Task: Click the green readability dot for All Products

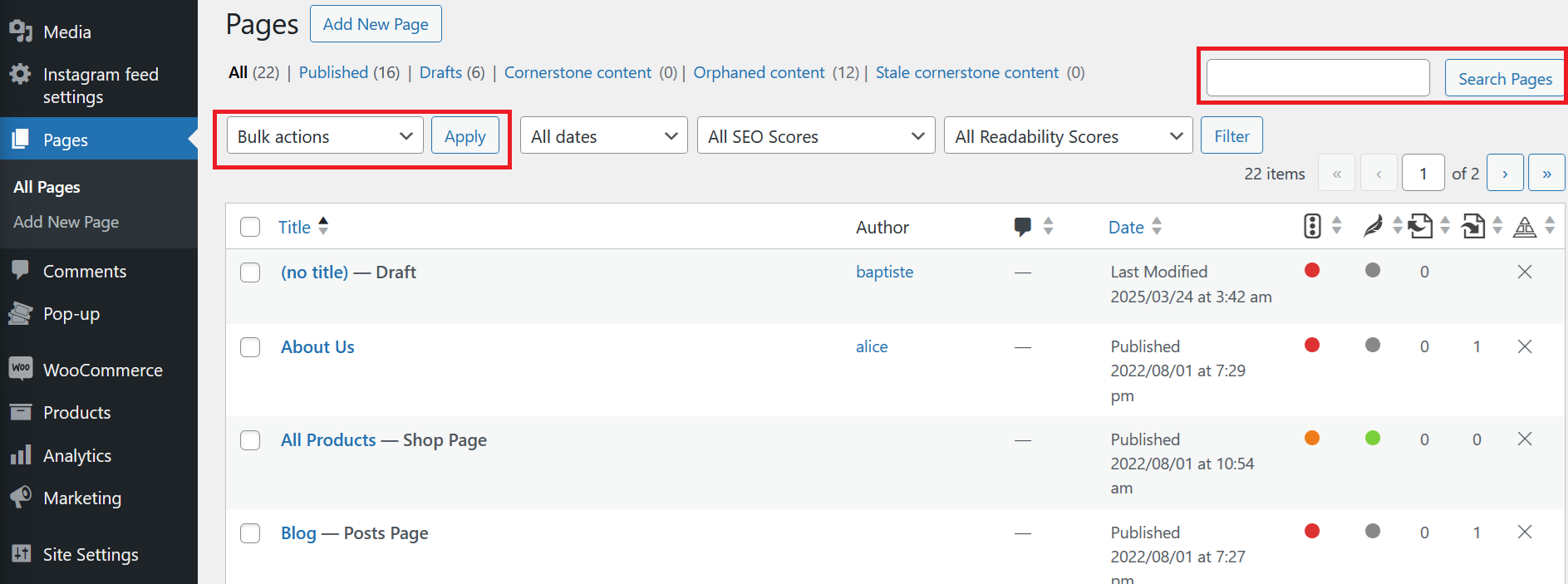Action: point(1373,438)
